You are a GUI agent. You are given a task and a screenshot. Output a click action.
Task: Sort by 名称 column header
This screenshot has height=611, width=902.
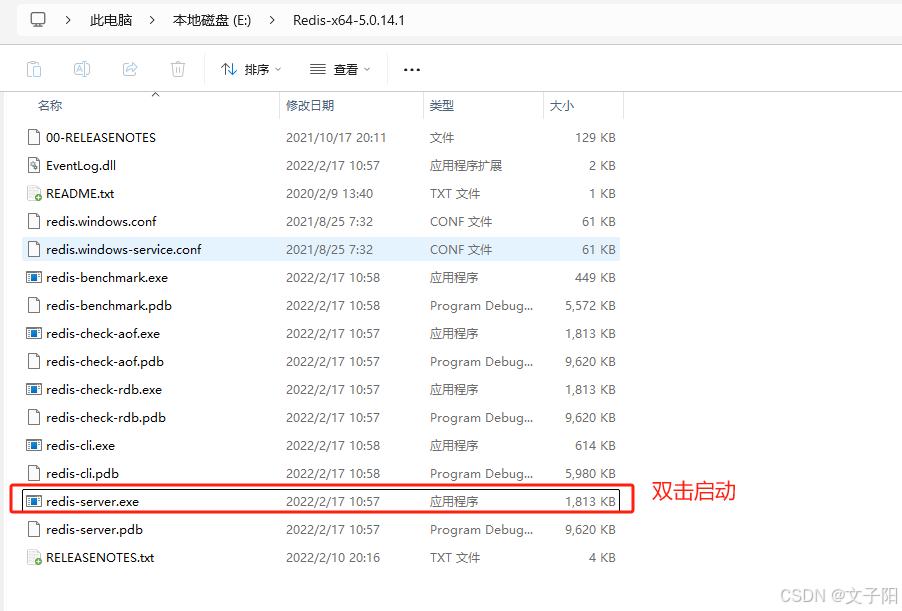tap(50, 106)
